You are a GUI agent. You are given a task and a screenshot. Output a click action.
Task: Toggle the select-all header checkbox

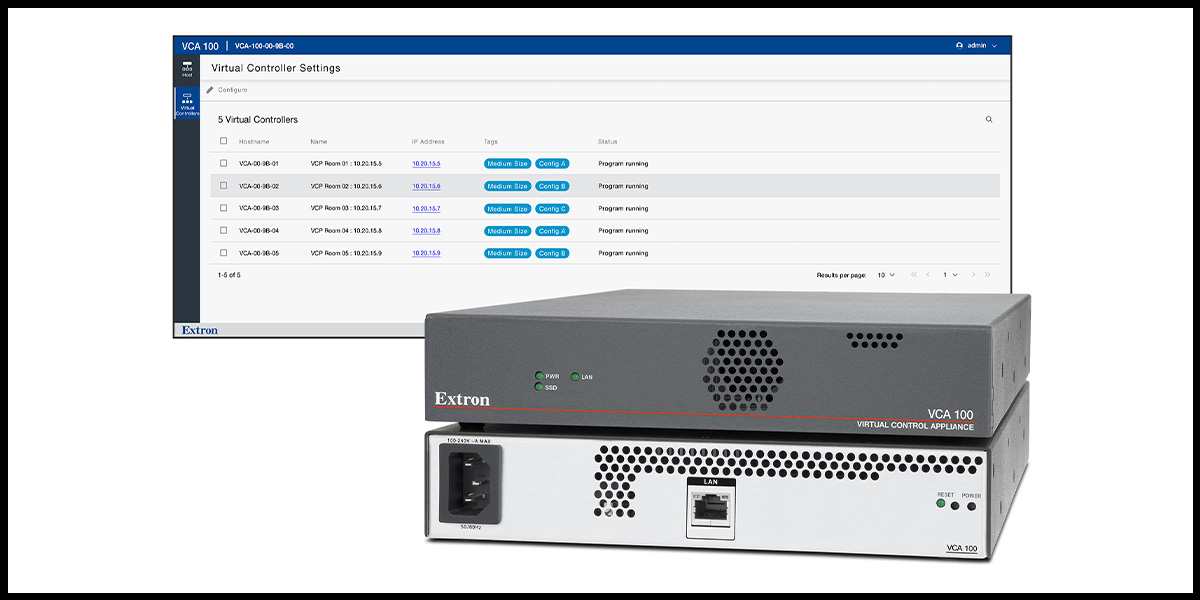[x=223, y=141]
